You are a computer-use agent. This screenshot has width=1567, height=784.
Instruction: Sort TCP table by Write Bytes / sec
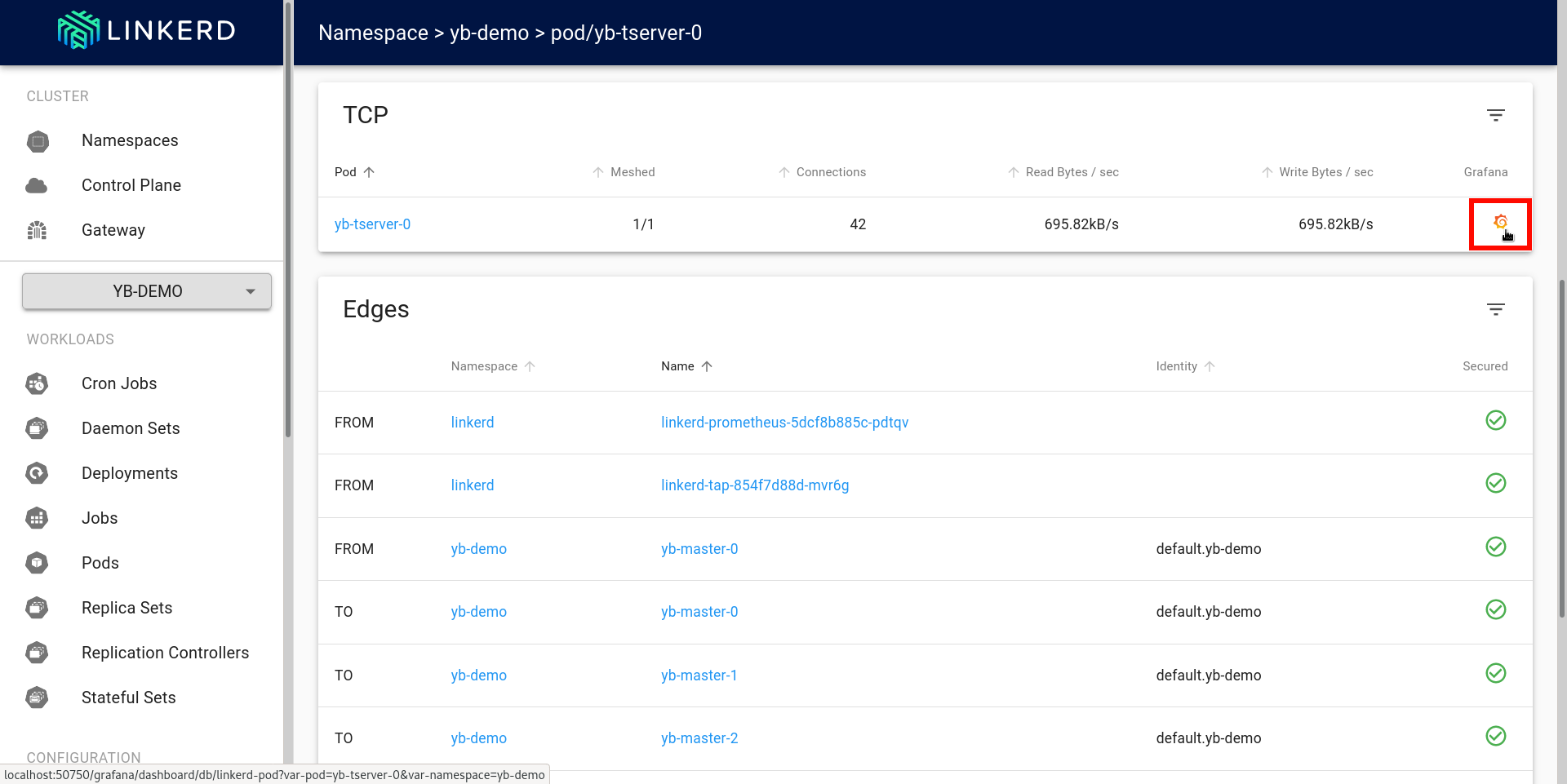[1316, 172]
